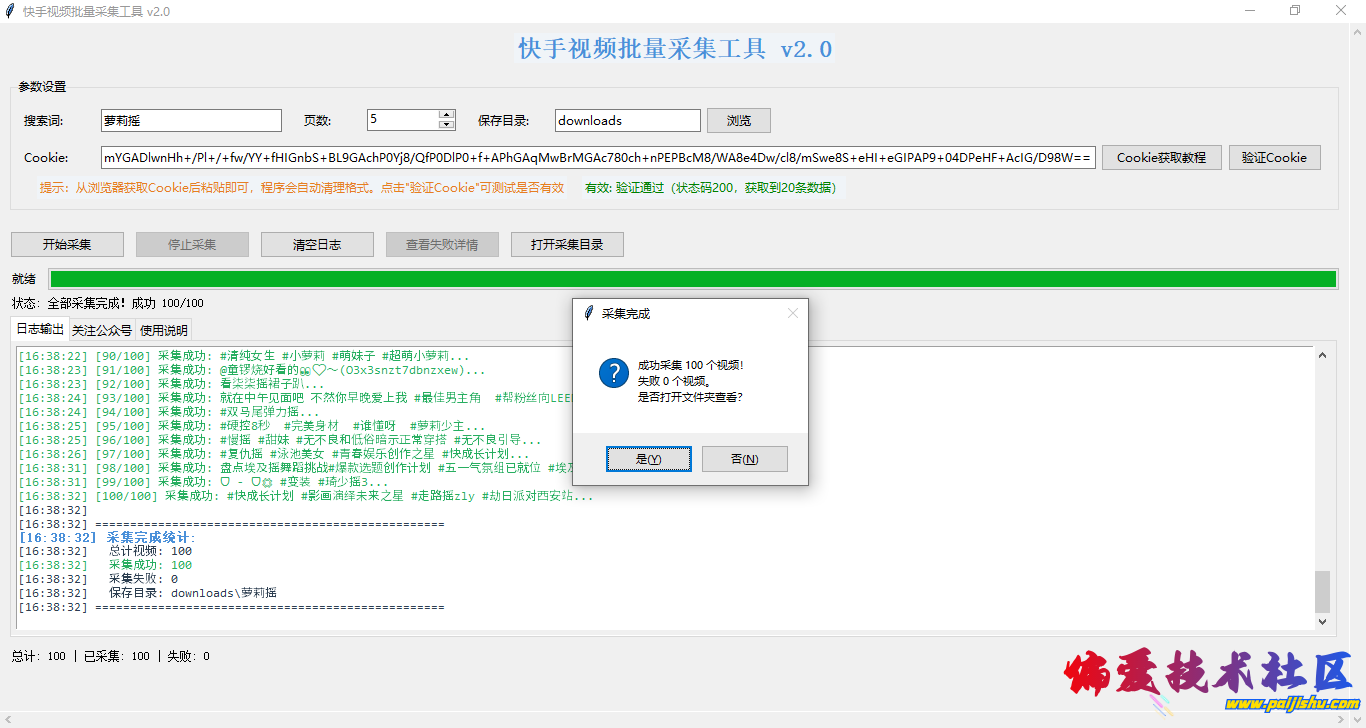Click log line 采集成功: 100
The width and height of the screenshot is (1366, 728).
(150, 565)
